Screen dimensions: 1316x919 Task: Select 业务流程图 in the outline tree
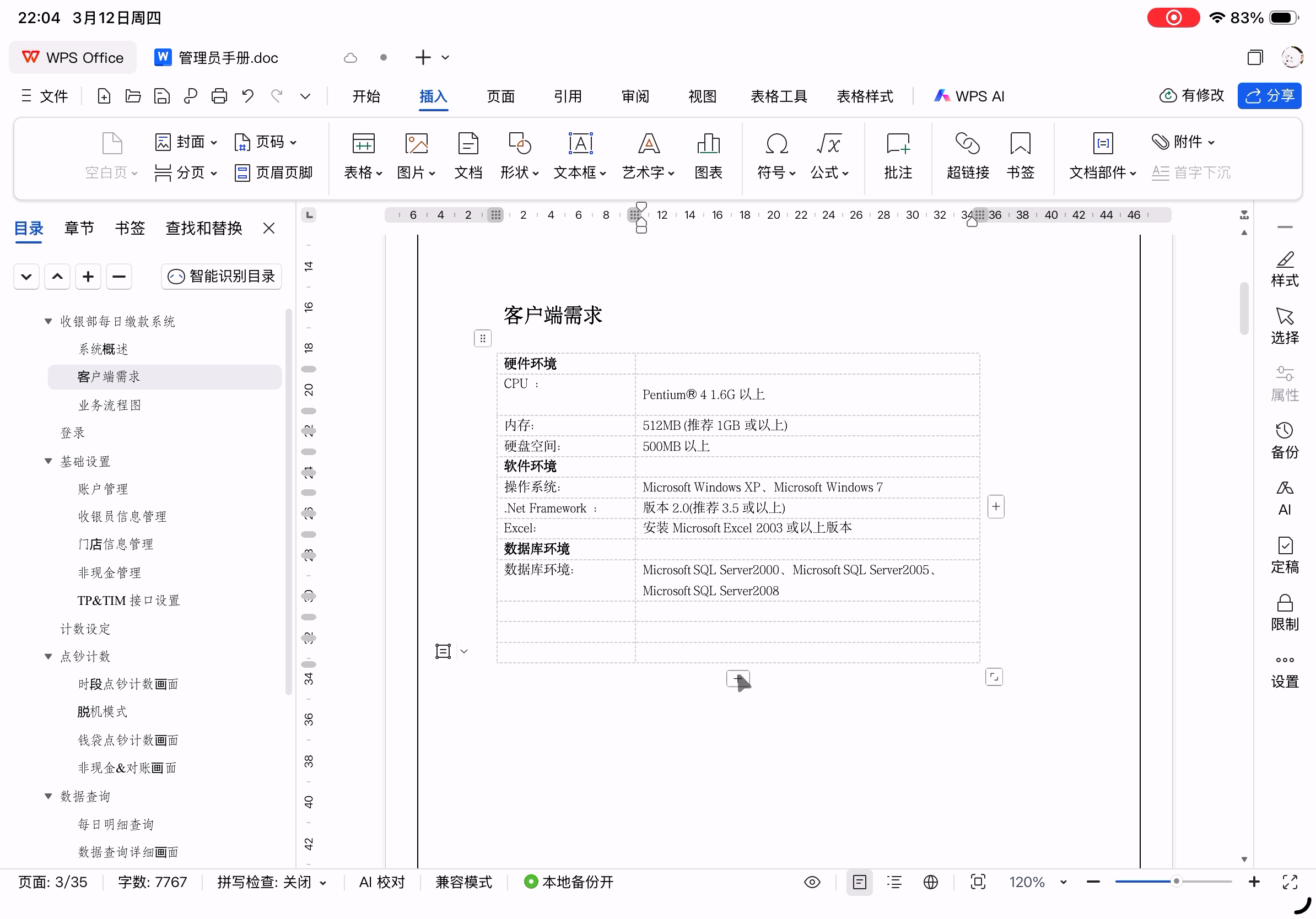(110, 405)
